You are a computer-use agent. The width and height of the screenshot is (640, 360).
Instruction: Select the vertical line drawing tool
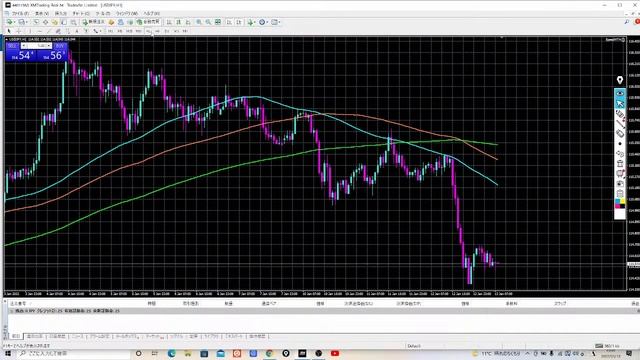30,31
